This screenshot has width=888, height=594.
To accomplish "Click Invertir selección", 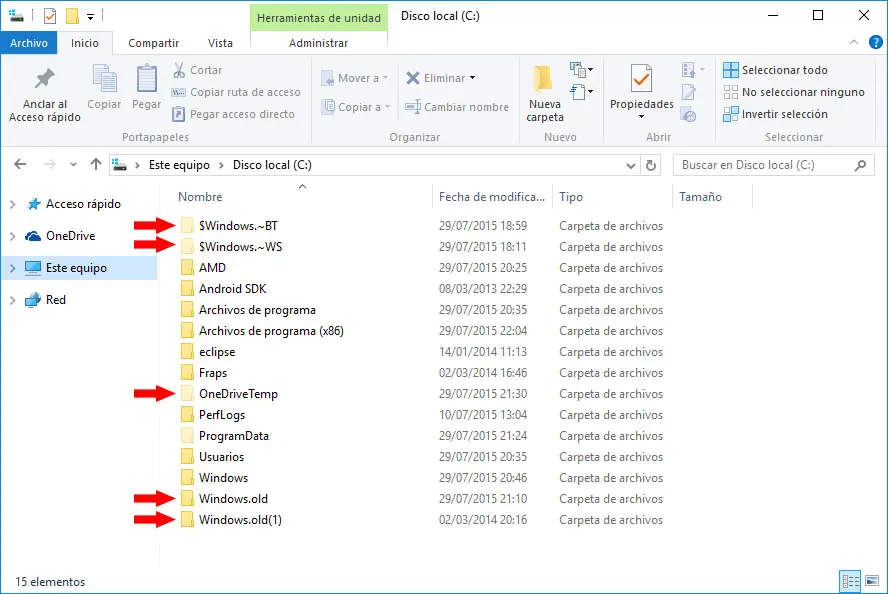I will pyautogui.click(x=775, y=114).
